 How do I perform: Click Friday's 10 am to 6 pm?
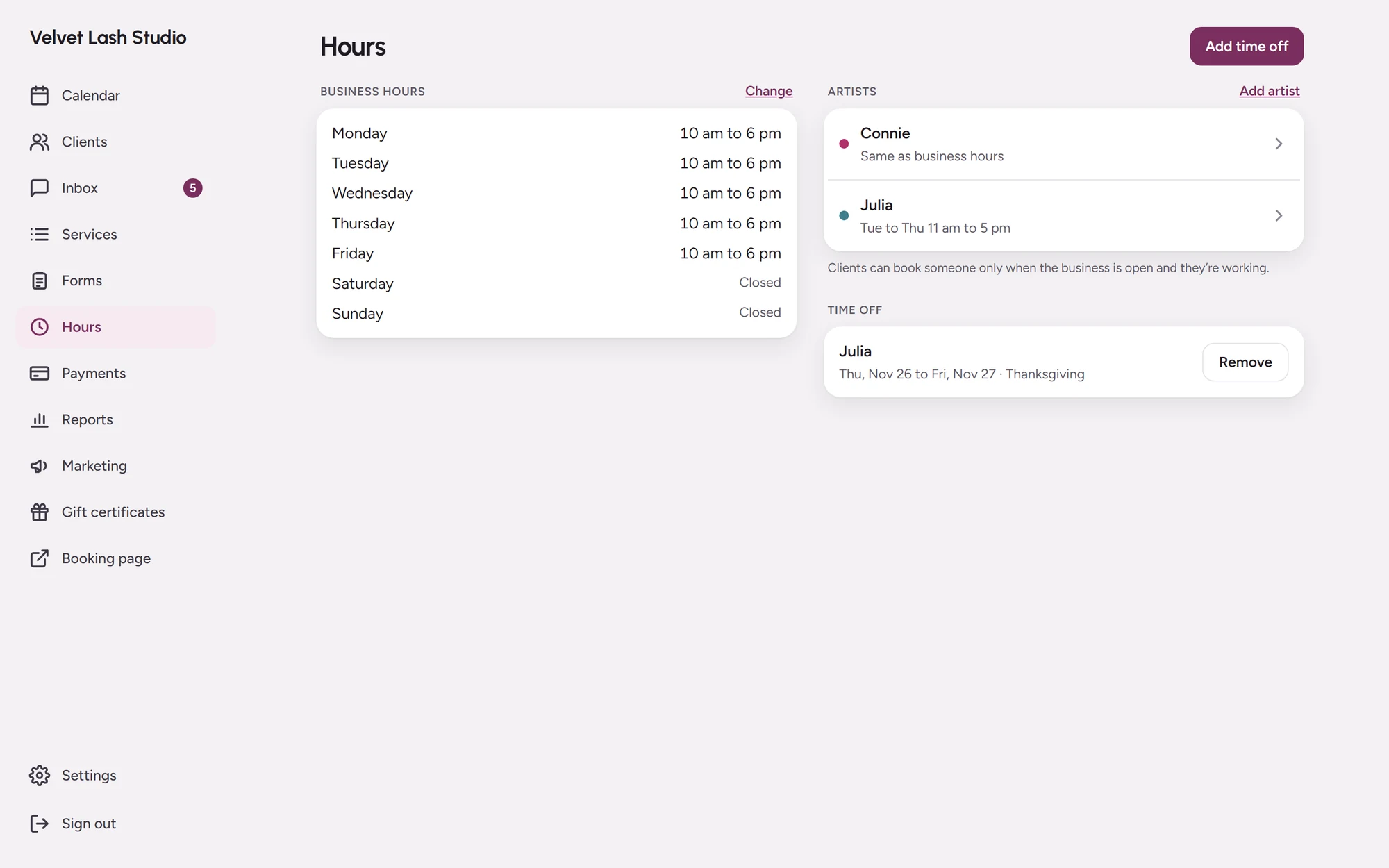[731, 253]
